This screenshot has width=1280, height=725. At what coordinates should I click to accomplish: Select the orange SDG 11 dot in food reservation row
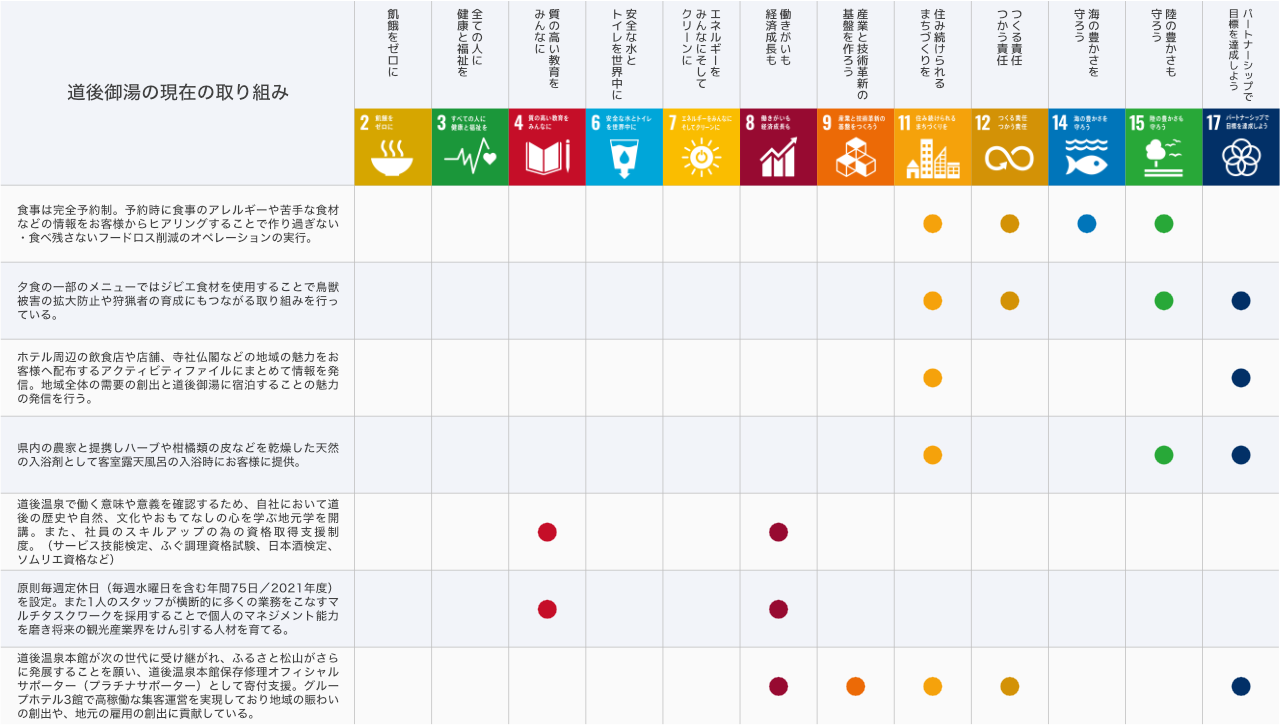933,224
